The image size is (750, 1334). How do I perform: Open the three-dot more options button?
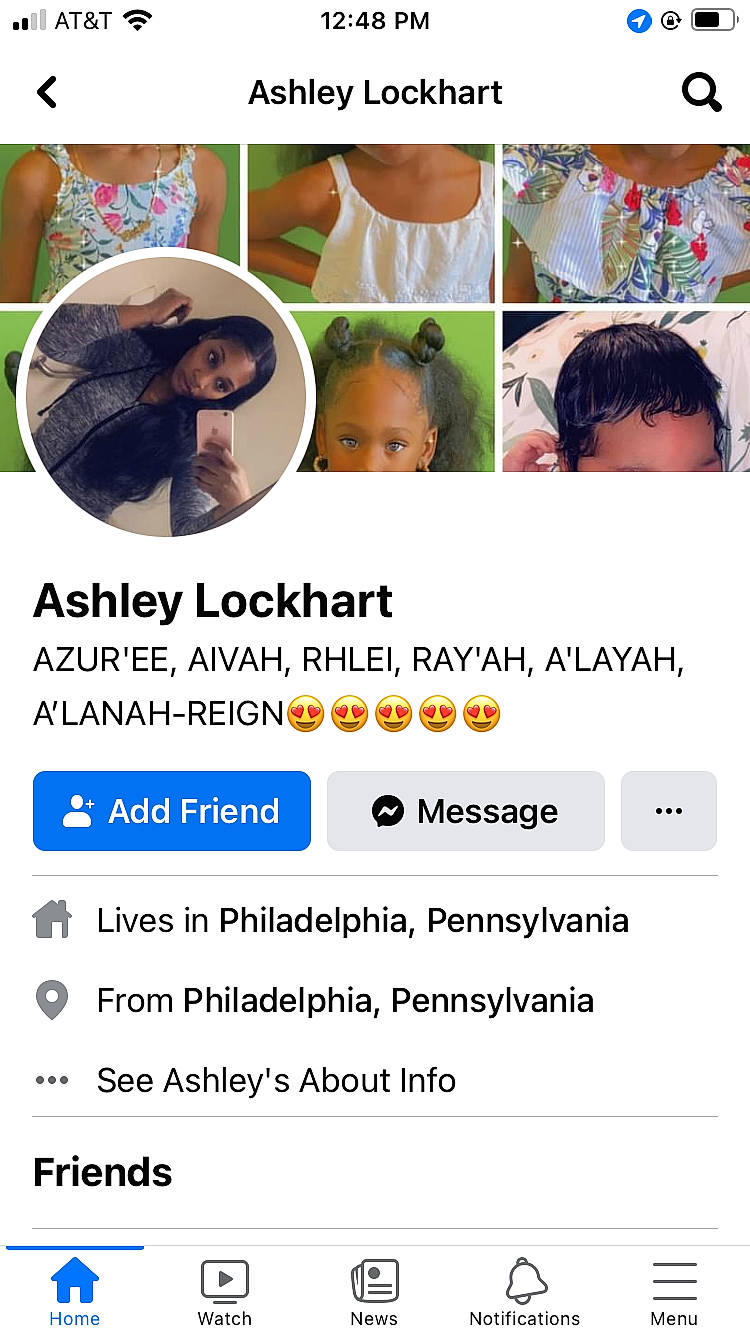pos(669,811)
